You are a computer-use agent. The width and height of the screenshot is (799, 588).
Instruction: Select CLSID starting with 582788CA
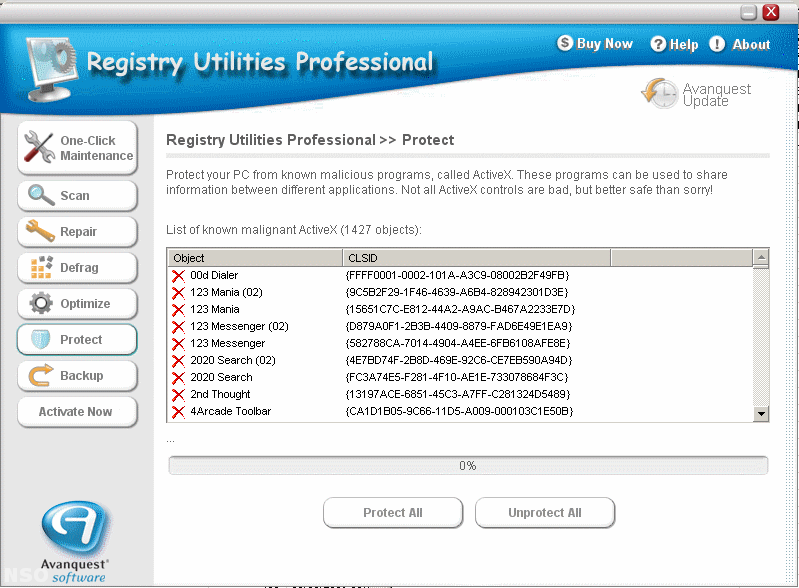458,343
